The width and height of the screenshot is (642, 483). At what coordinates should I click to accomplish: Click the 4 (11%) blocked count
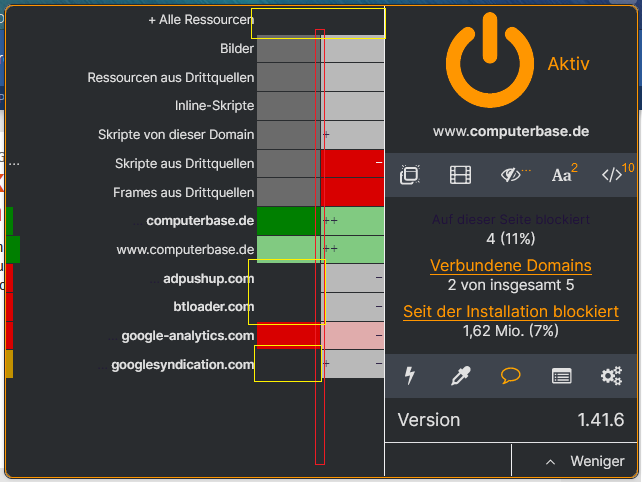click(x=511, y=238)
